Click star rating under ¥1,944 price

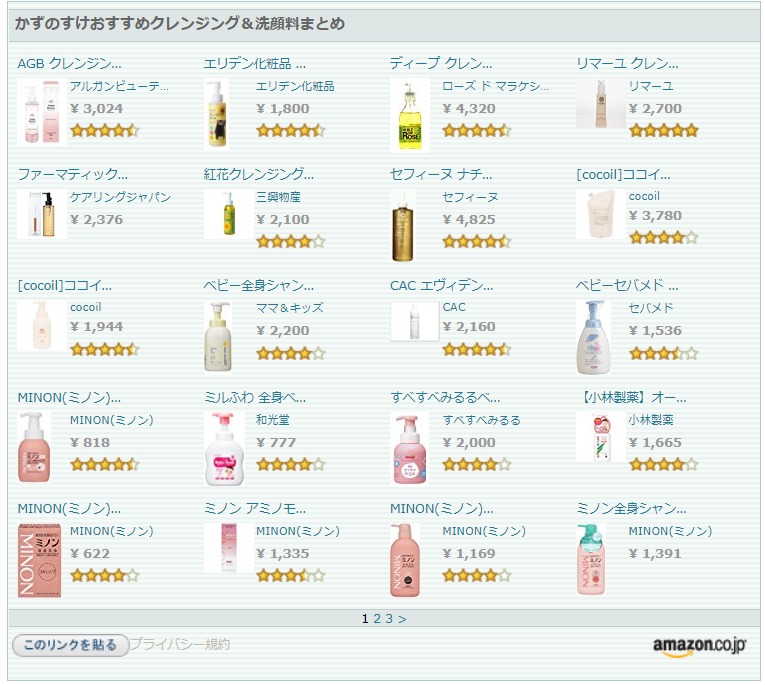(105, 349)
